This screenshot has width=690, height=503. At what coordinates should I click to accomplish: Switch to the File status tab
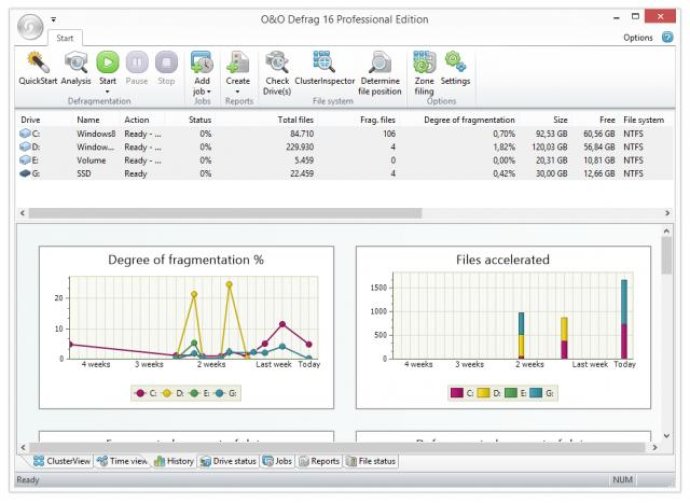[x=371, y=461]
